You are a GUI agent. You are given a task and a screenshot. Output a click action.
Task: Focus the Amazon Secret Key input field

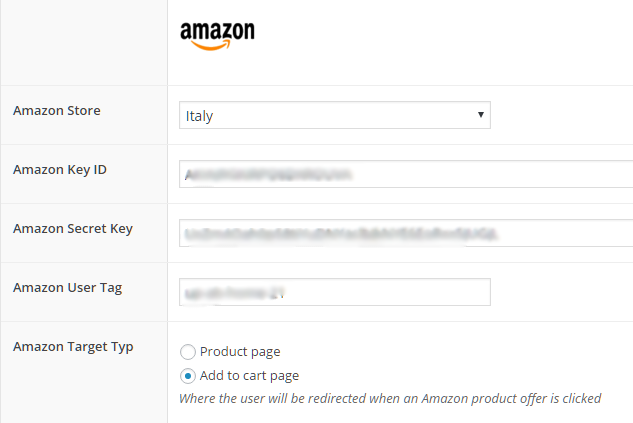tap(406, 233)
